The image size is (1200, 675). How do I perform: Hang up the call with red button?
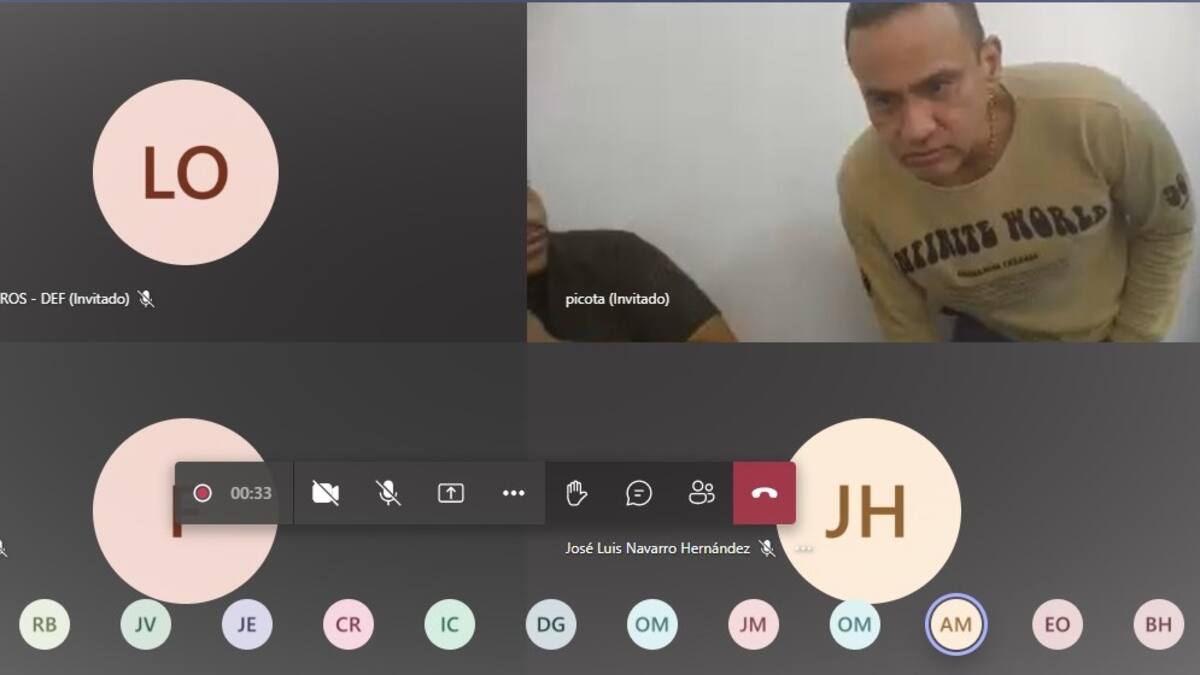coord(764,493)
